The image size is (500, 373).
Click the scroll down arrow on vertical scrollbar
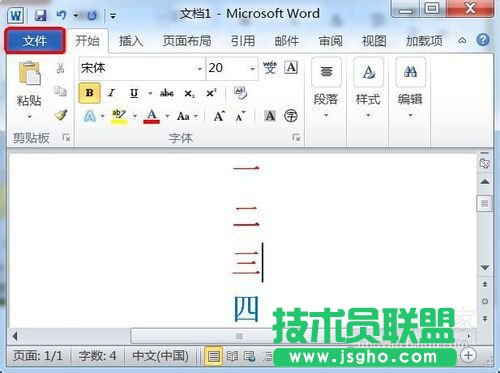[x=485, y=268]
